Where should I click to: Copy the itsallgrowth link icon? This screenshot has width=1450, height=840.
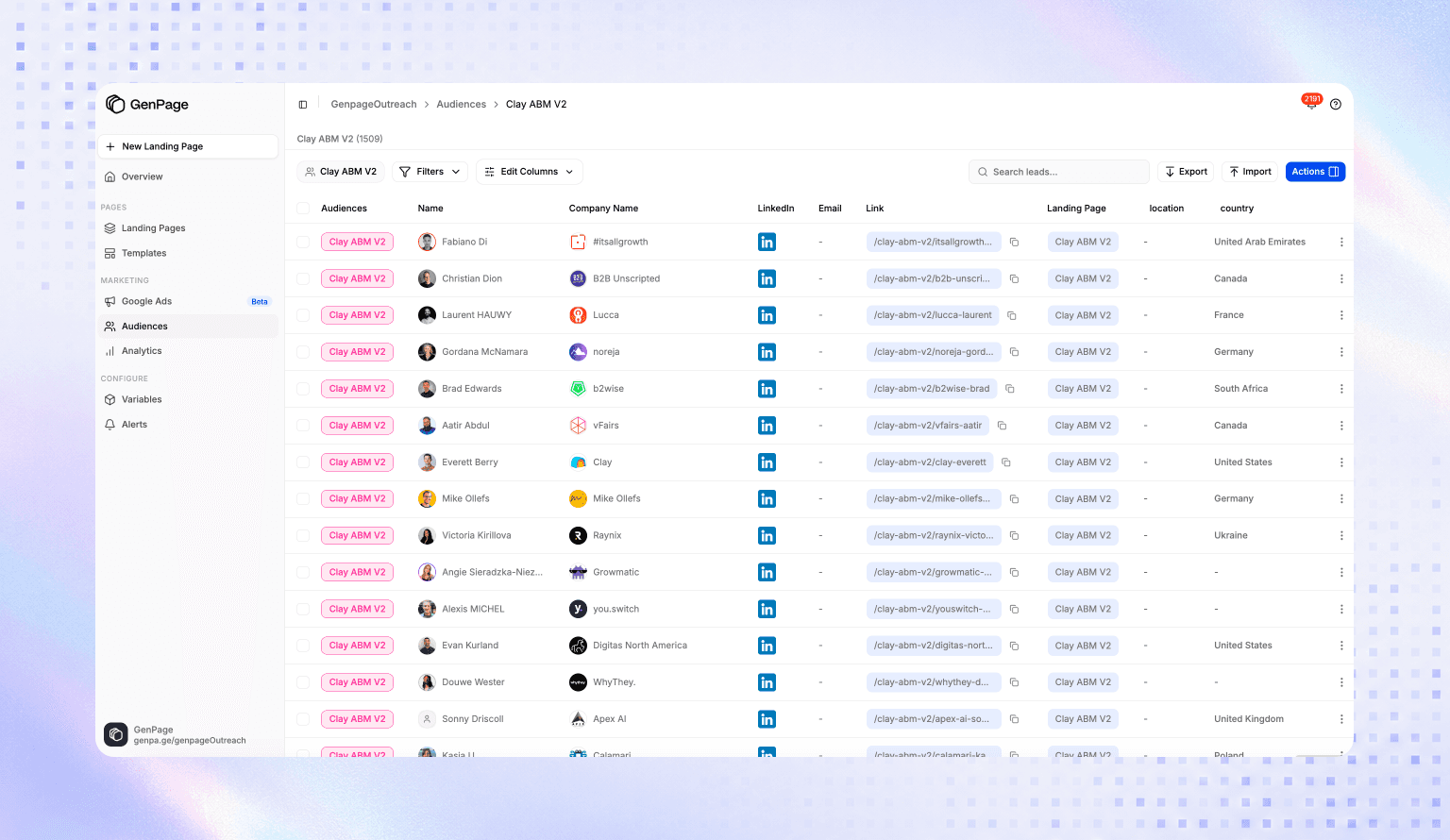[x=1014, y=243]
